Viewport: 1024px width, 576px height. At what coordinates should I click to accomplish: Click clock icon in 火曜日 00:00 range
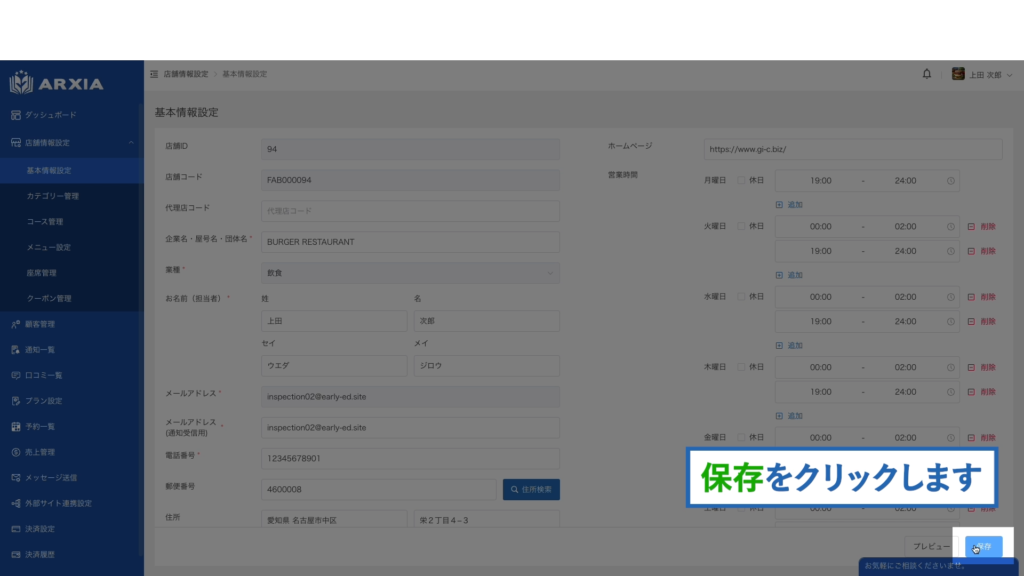pos(951,227)
